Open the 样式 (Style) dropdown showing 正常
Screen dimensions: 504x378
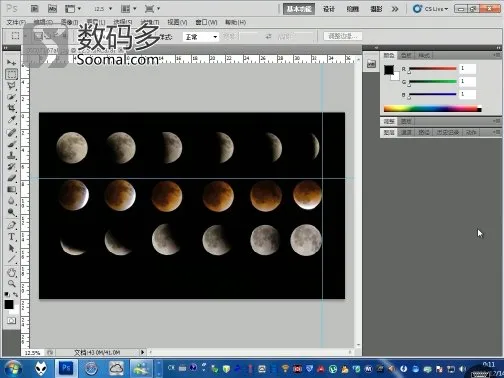pos(201,37)
